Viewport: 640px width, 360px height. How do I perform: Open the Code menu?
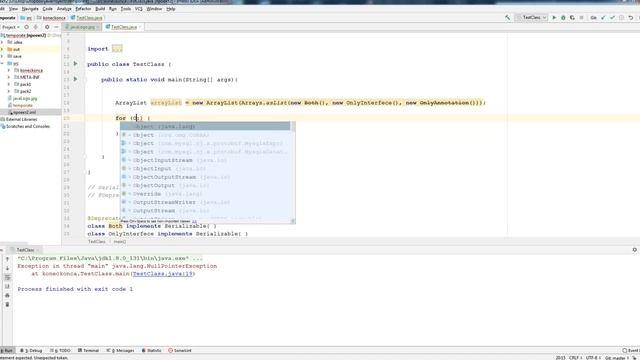click(x=47, y=9)
